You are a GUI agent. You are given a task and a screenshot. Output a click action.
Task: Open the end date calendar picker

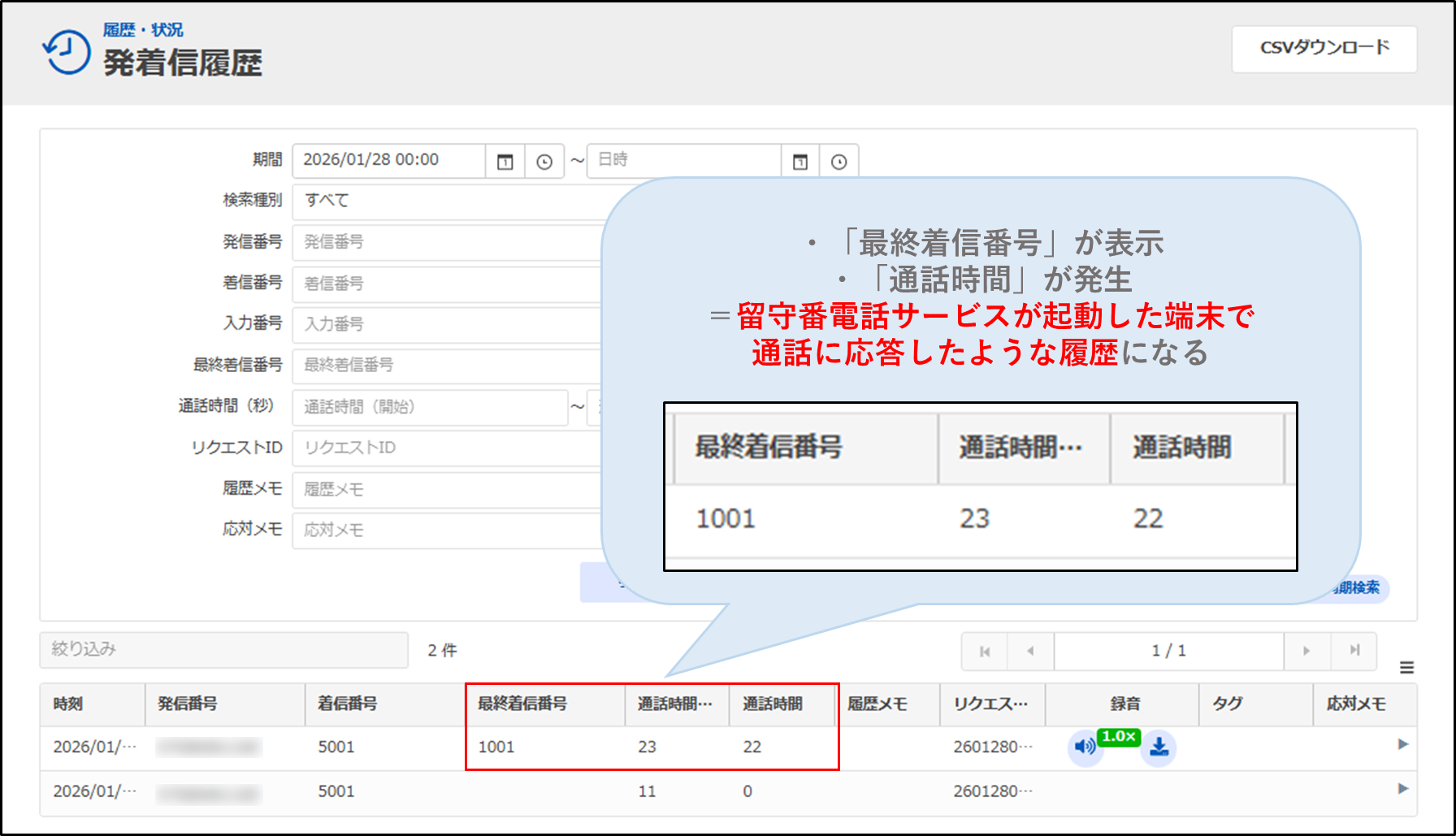coord(800,162)
